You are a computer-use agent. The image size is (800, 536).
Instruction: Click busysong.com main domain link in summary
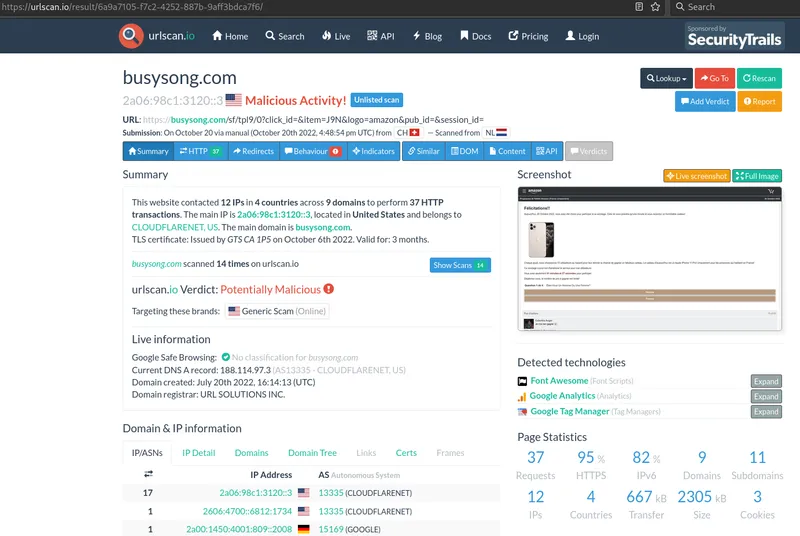tap(322, 227)
